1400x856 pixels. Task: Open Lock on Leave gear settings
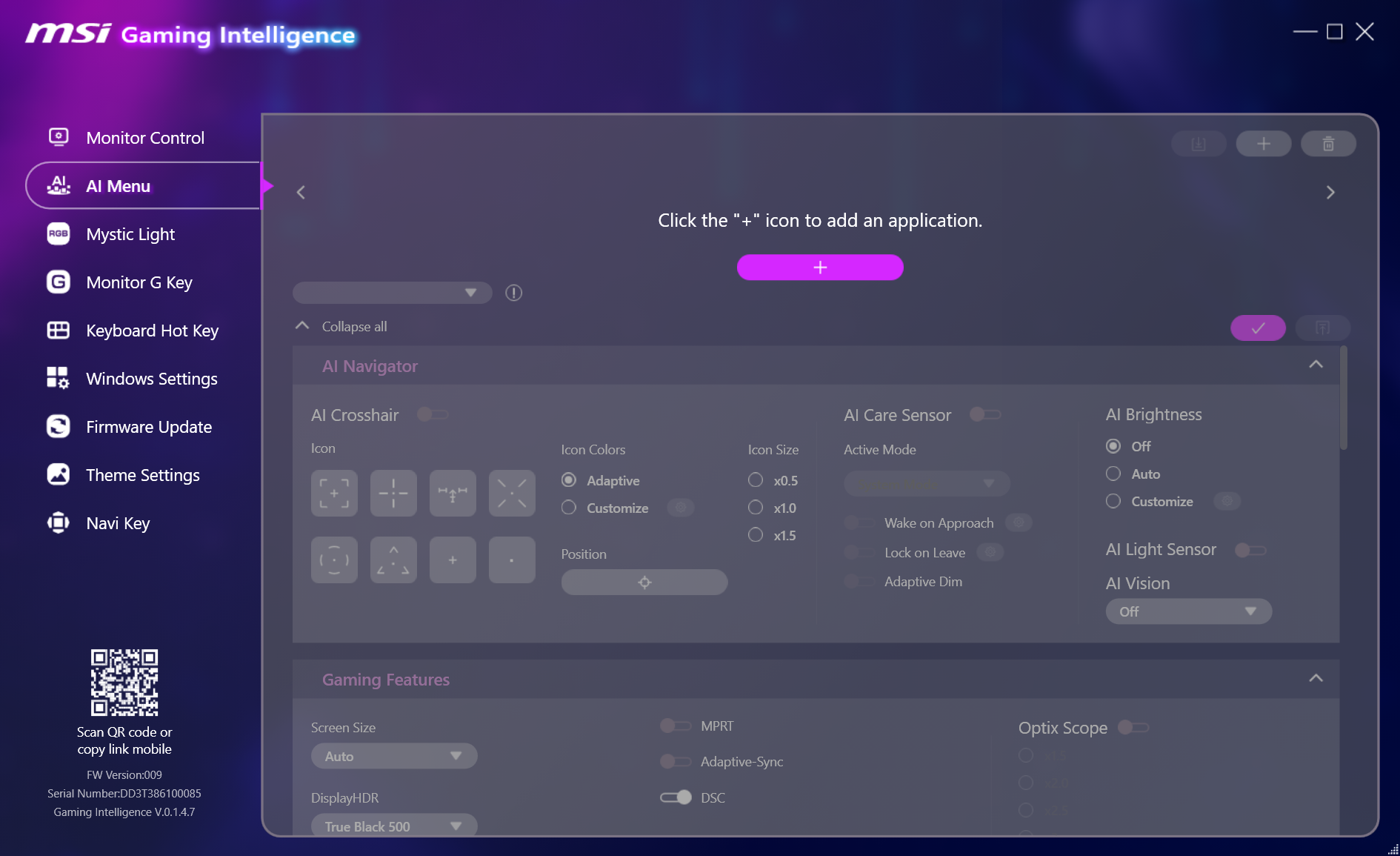point(990,552)
